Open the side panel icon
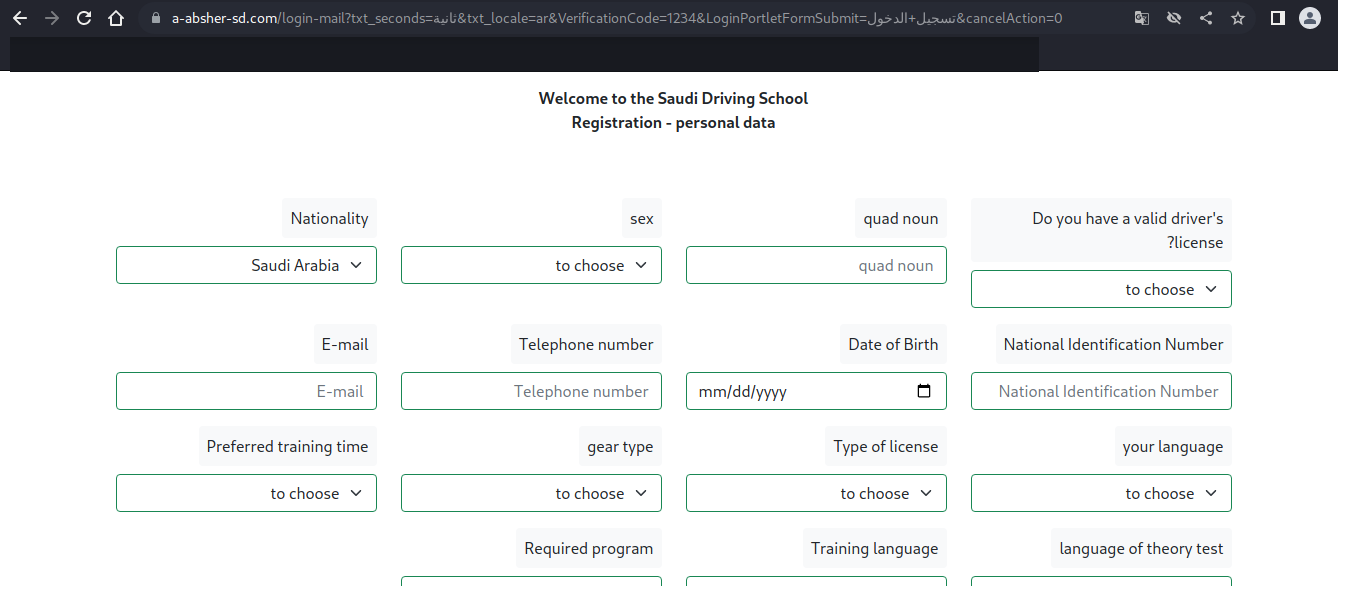This screenshot has height=592, width=1365. [1277, 17]
